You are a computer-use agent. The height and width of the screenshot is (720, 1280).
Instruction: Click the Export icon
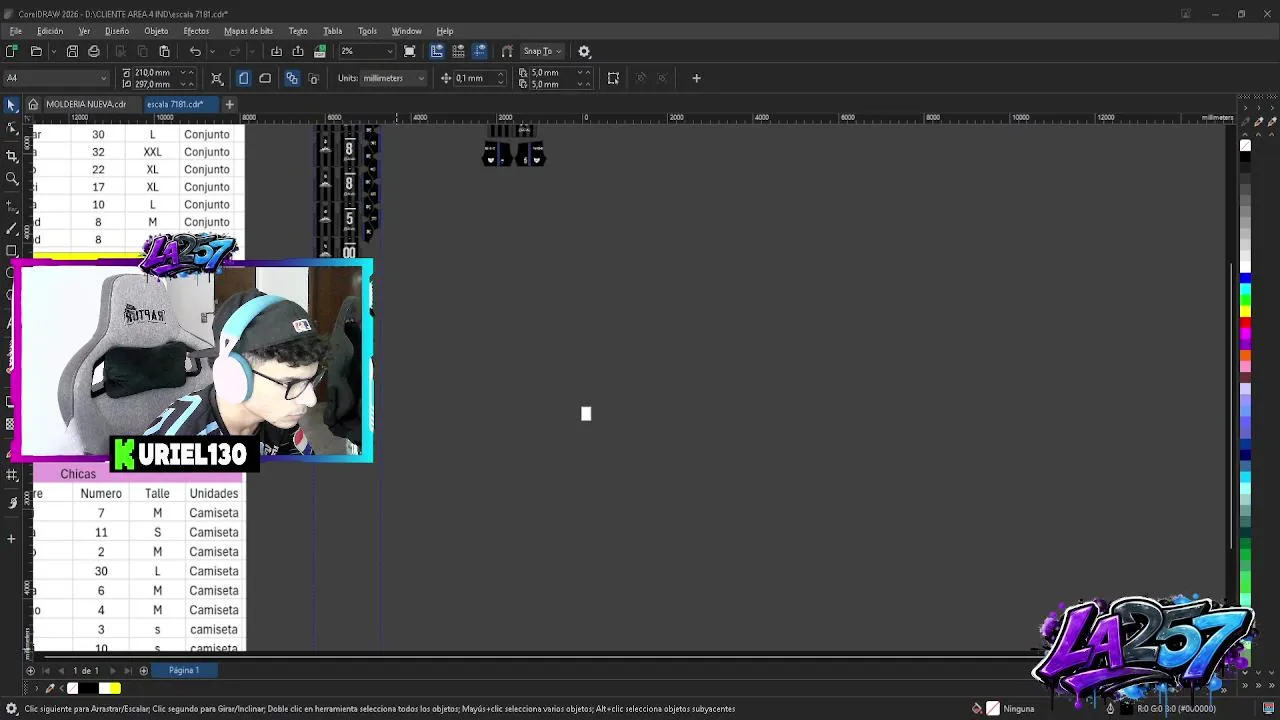click(x=298, y=51)
